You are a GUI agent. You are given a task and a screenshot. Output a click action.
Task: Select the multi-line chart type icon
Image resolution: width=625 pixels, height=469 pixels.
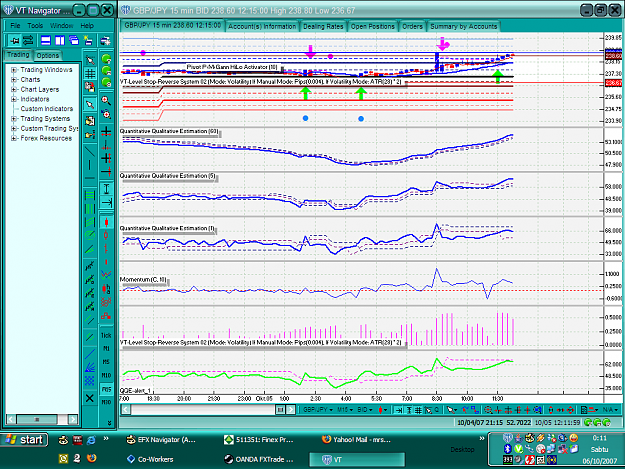[x=106, y=275]
